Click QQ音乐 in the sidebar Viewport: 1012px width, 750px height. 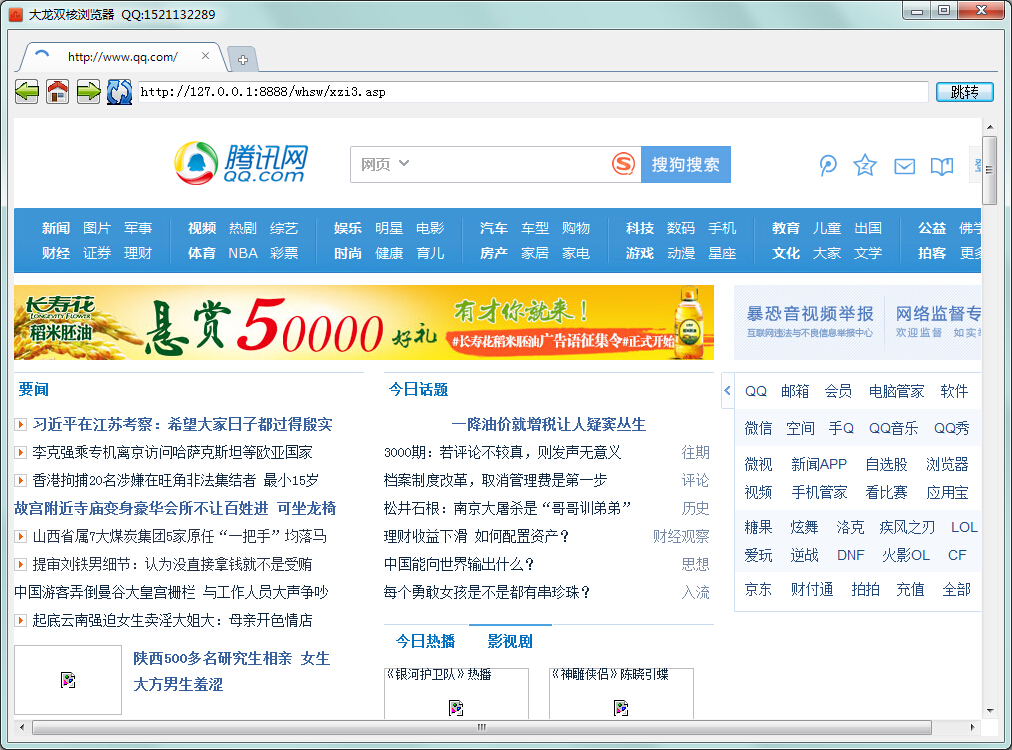[893, 428]
